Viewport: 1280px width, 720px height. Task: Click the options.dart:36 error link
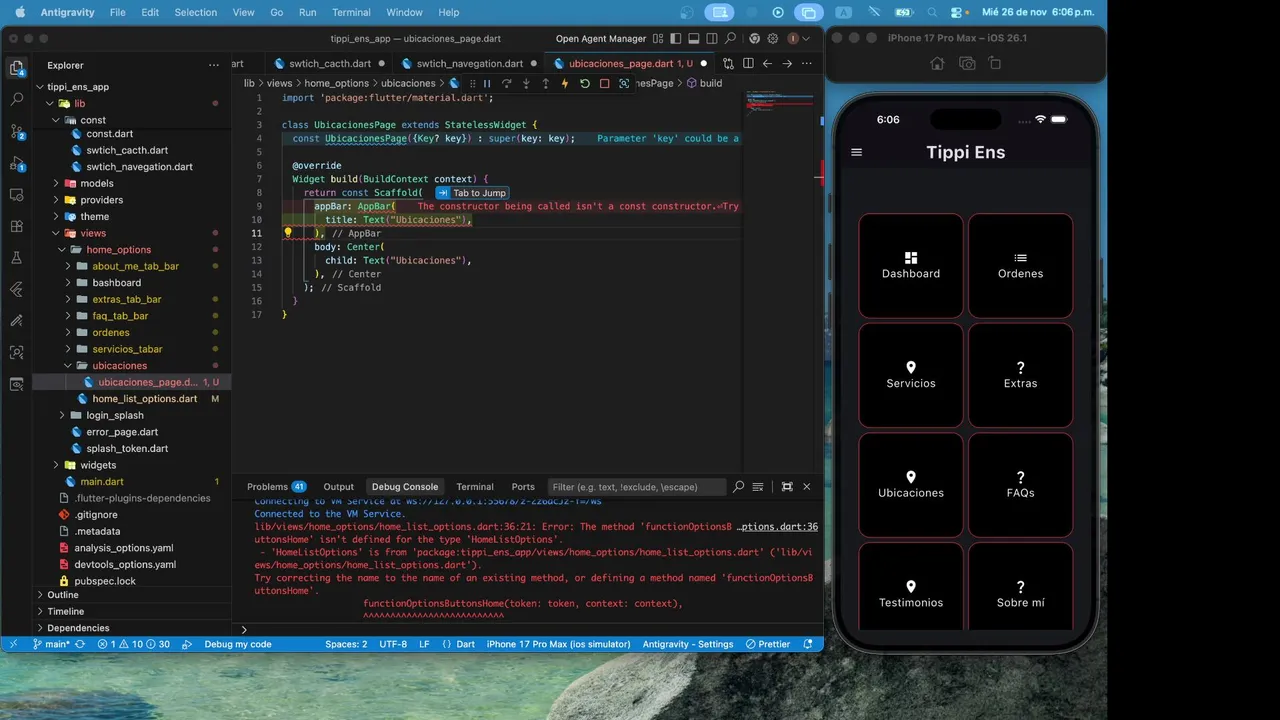point(777,527)
